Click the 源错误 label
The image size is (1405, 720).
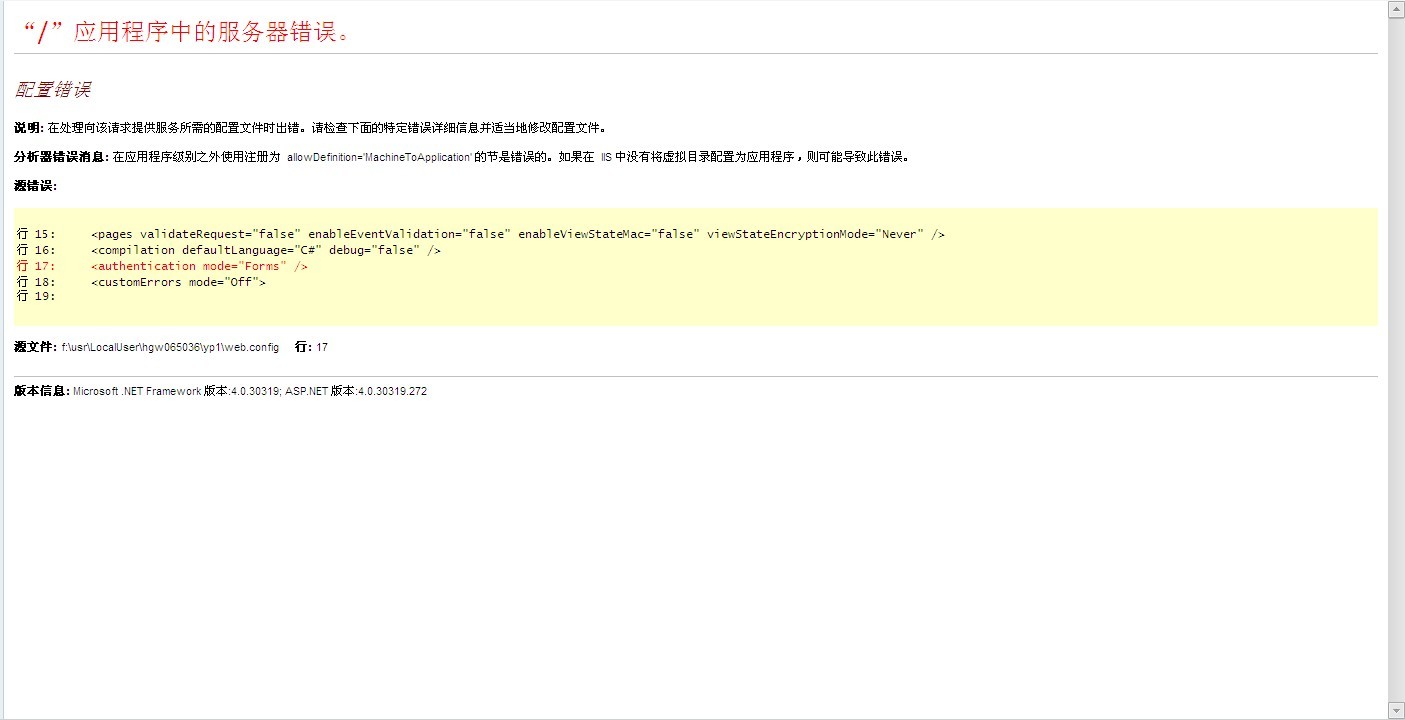tap(35, 186)
